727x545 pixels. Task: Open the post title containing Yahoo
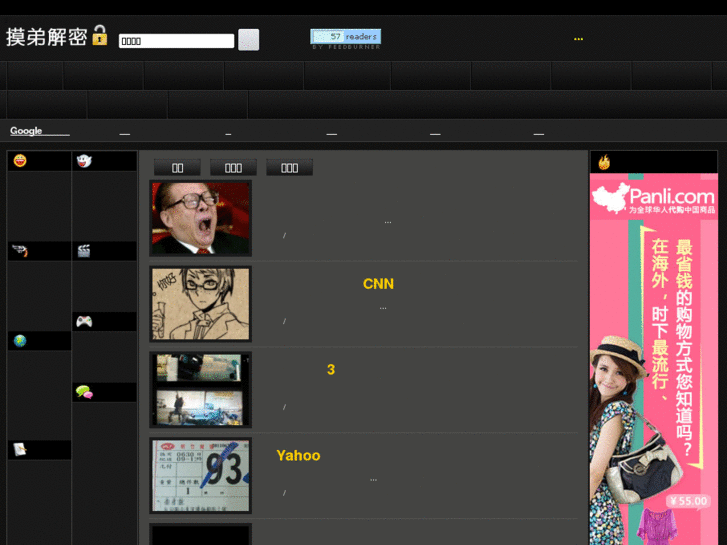click(298, 455)
